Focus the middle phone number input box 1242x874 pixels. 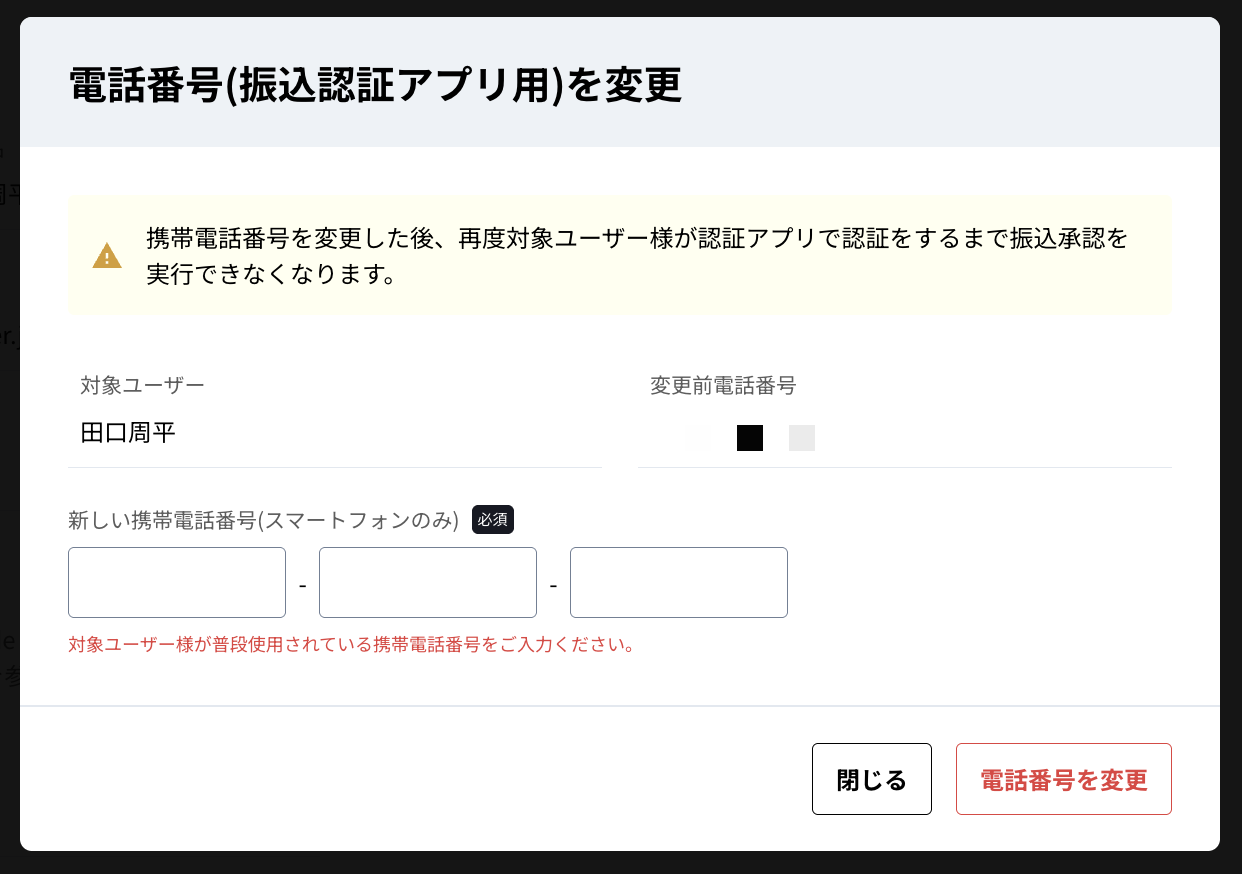(x=428, y=582)
